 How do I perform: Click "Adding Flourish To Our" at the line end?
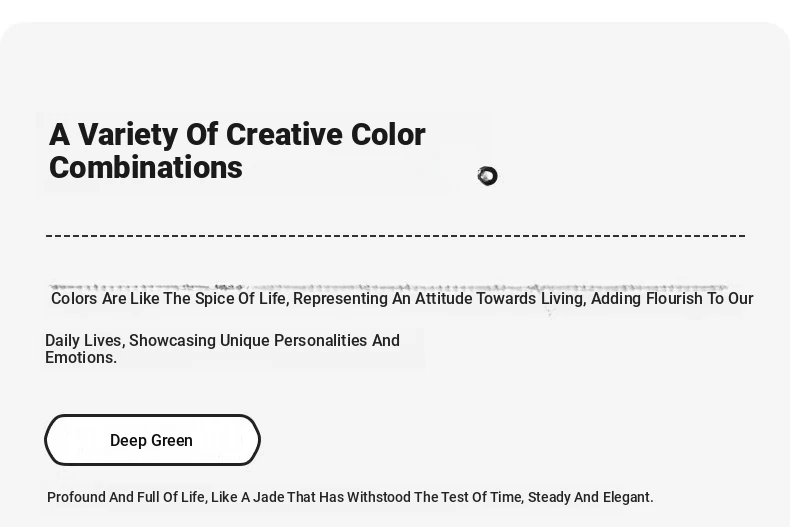(x=672, y=298)
